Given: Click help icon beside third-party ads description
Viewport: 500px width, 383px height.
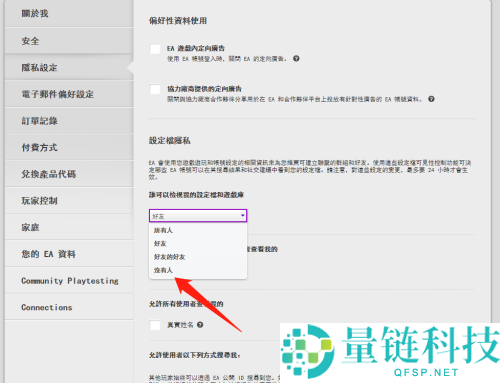Looking at the screenshot, I should tap(431, 99).
